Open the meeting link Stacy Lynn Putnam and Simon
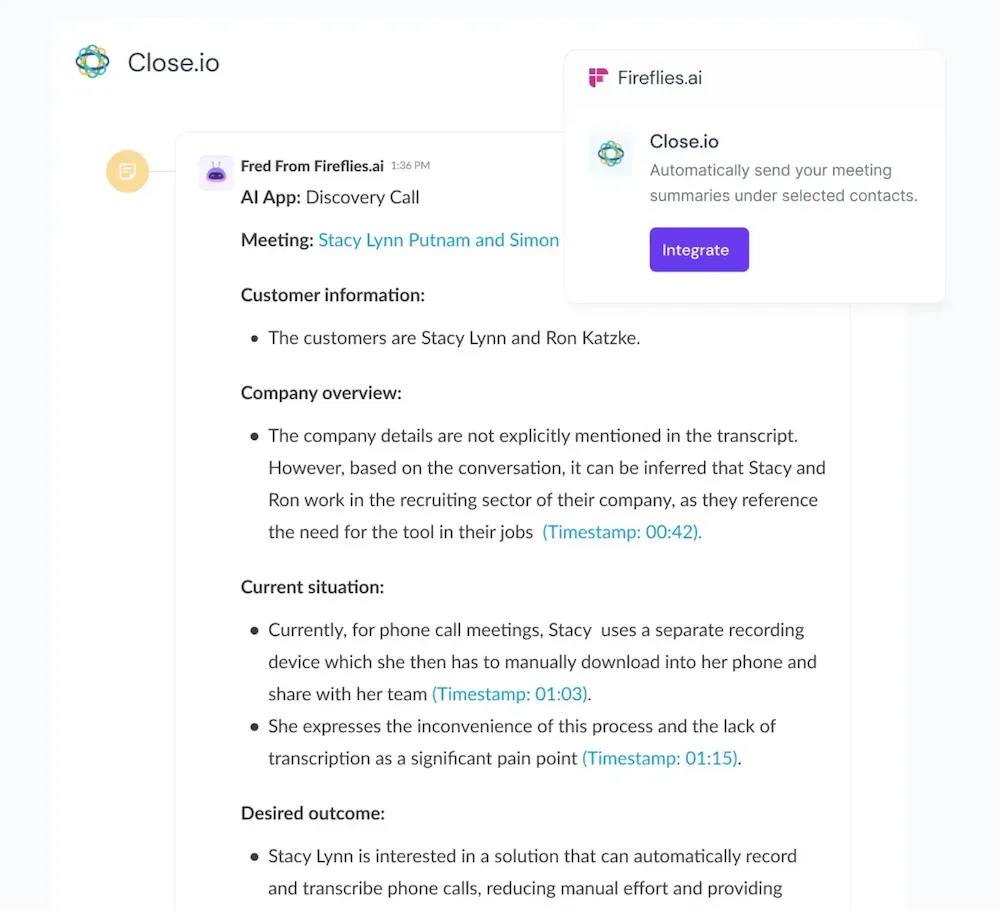The height and width of the screenshot is (911, 1000). point(438,240)
